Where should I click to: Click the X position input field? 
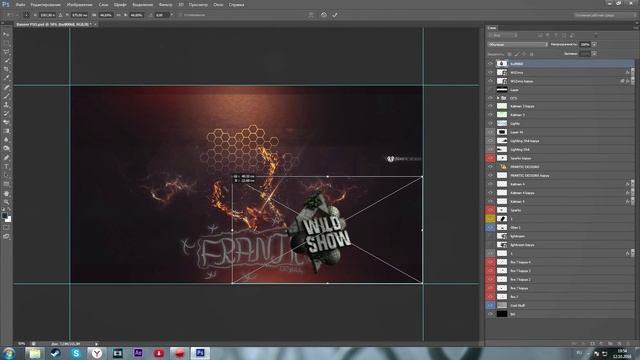pos(47,15)
